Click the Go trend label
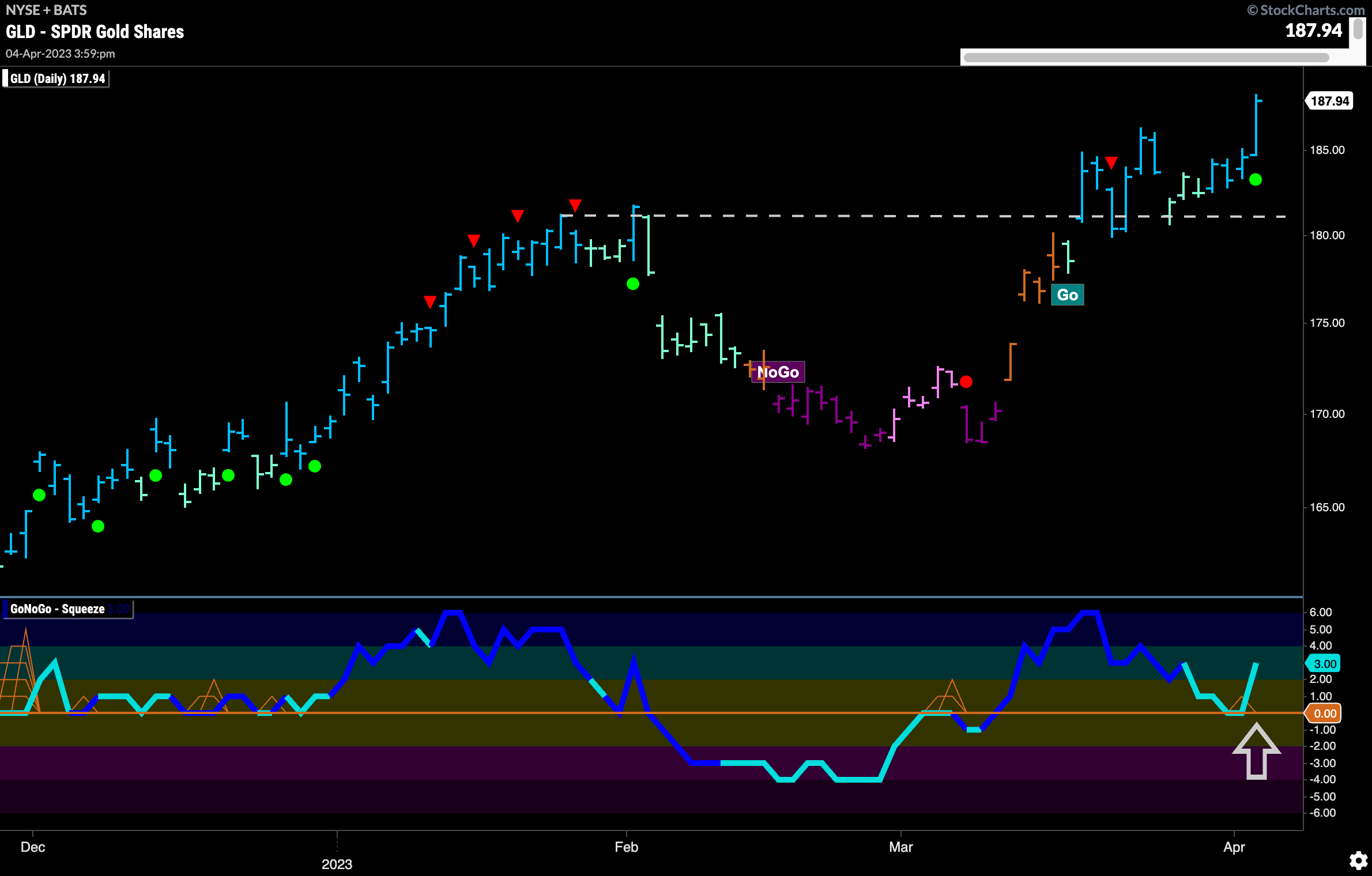This screenshot has width=1372, height=876. coord(1067,294)
